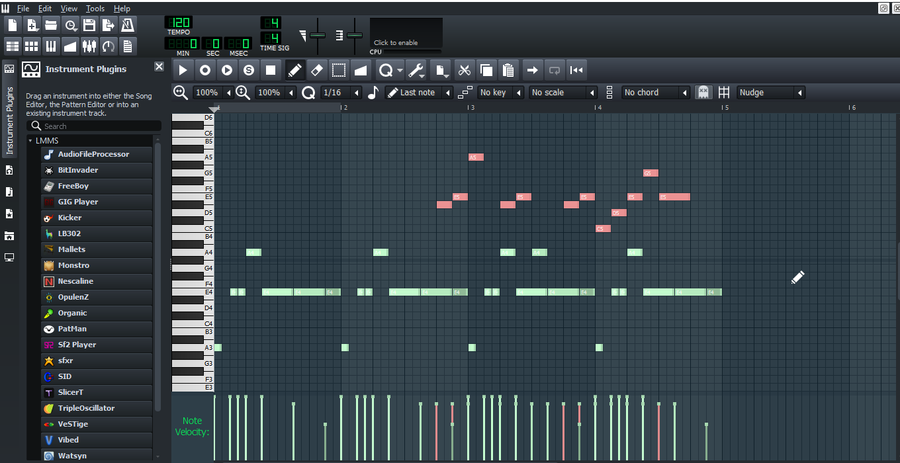Image resolution: width=900 pixels, height=463 pixels.
Task: Clear ghost notes icon
Action: click(x=703, y=92)
